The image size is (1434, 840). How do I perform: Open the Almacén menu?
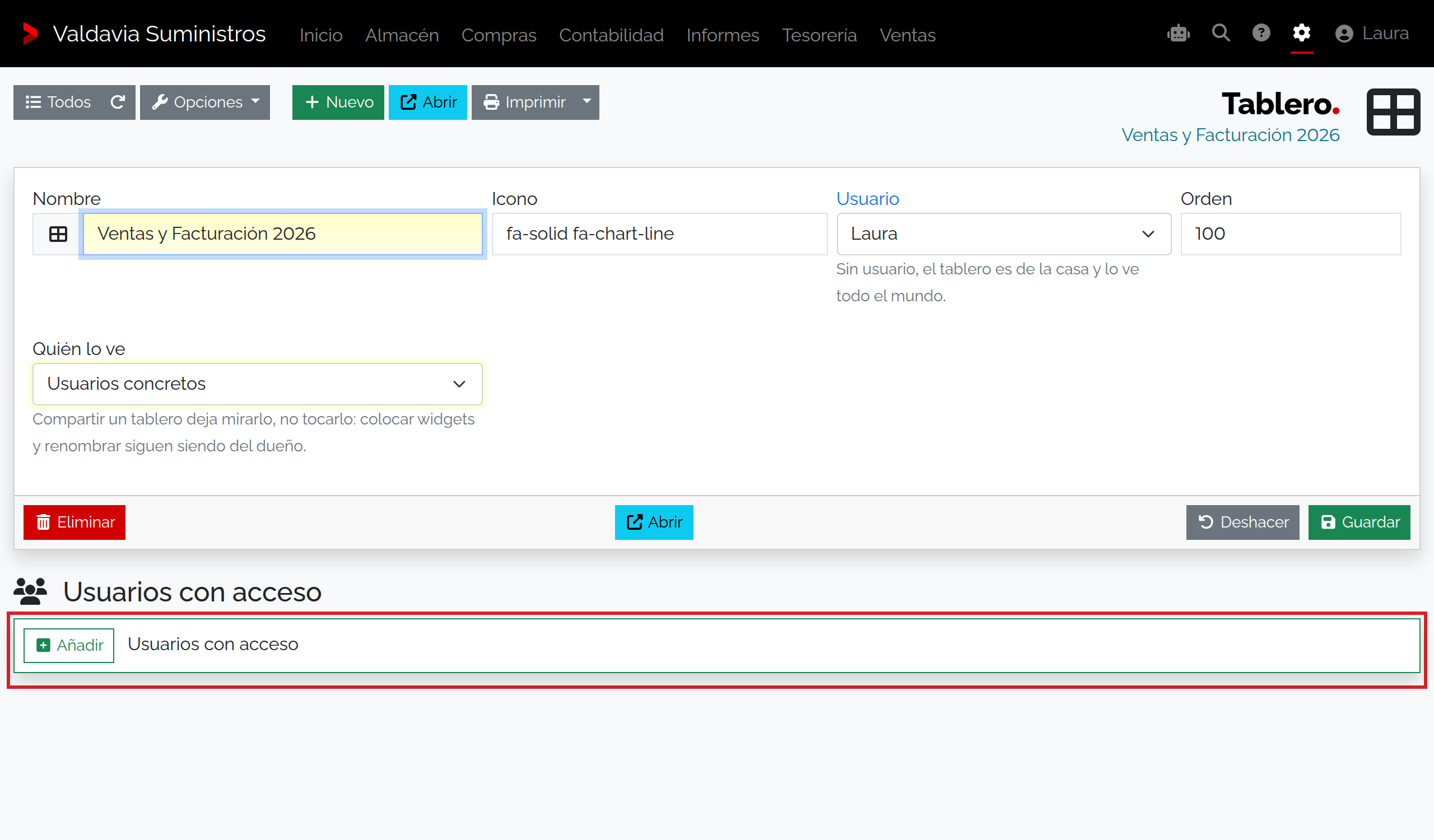(402, 35)
